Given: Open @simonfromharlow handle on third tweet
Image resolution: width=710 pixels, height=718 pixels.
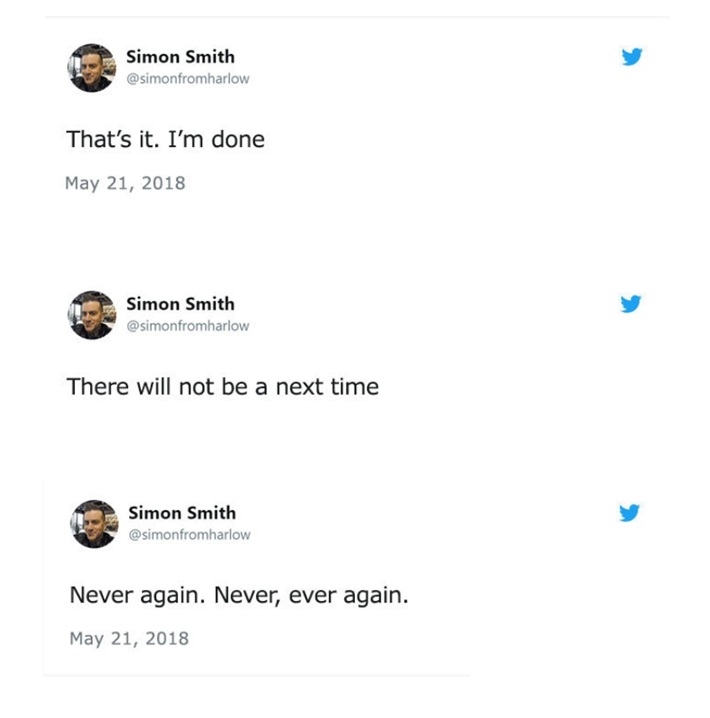Looking at the screenshot, I should click(x=189, y=535).
